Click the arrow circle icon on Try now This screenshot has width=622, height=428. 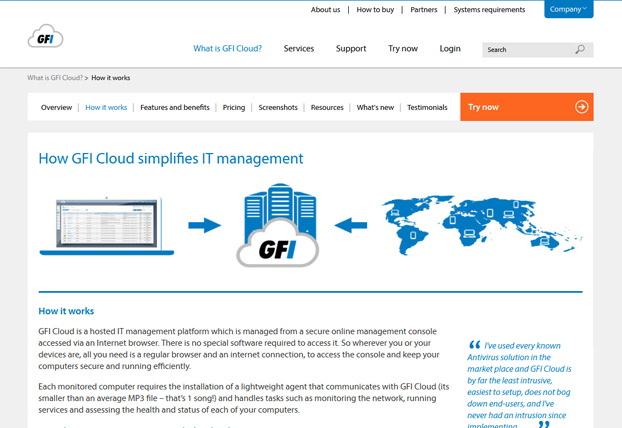pos(582,107)
